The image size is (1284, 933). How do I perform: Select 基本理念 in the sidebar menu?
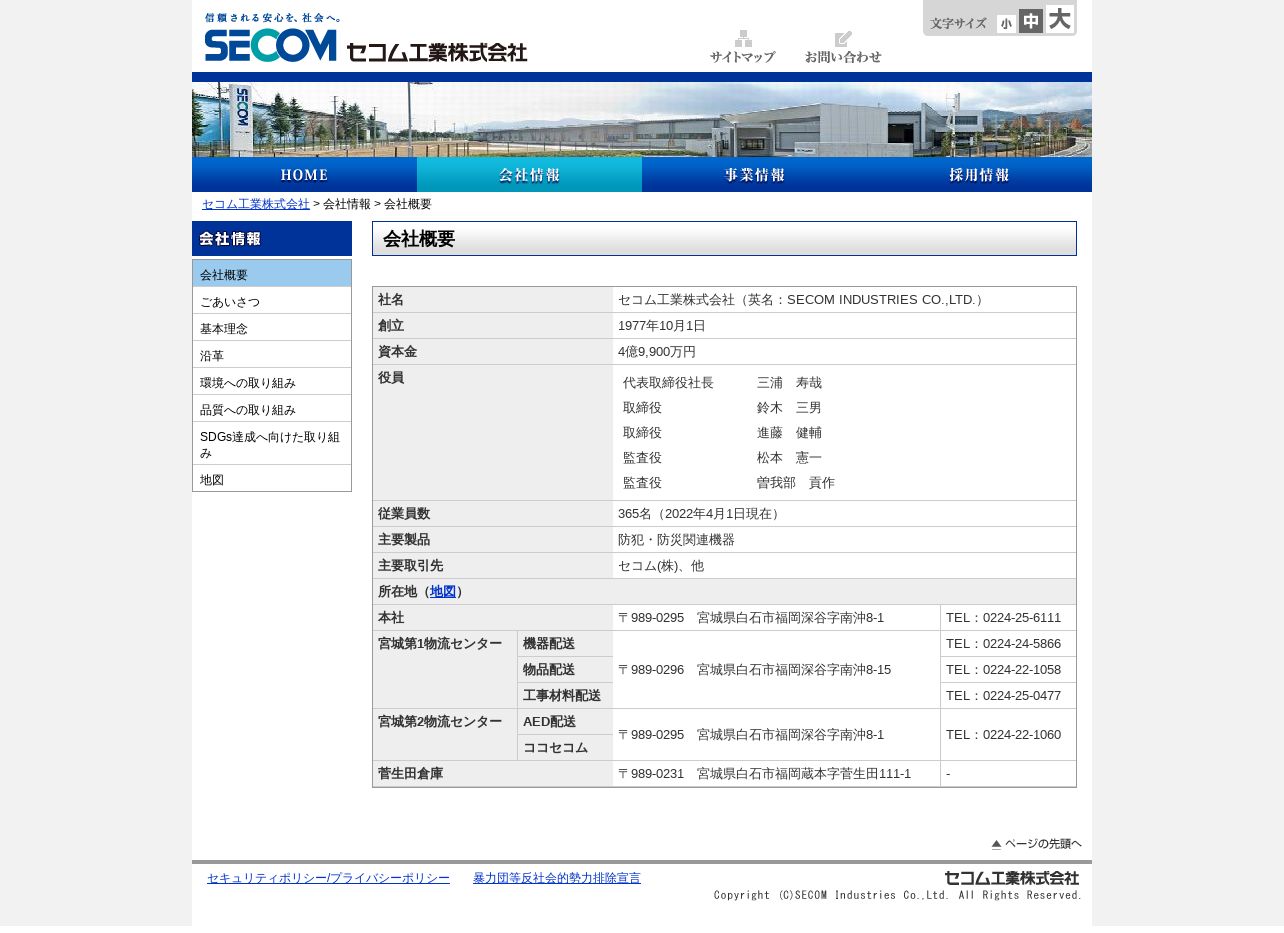click(x=272, y=328)
